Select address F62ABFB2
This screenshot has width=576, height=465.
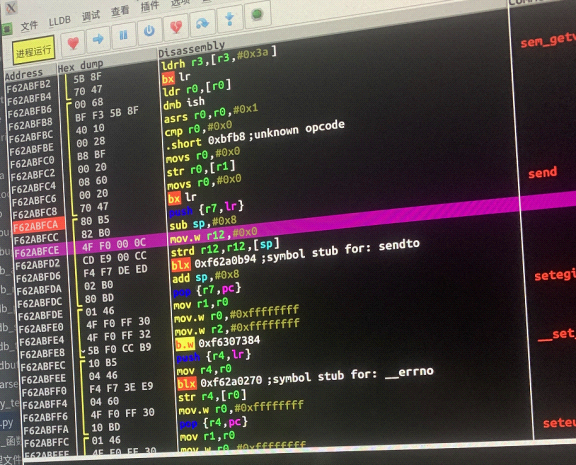(29, 86)
